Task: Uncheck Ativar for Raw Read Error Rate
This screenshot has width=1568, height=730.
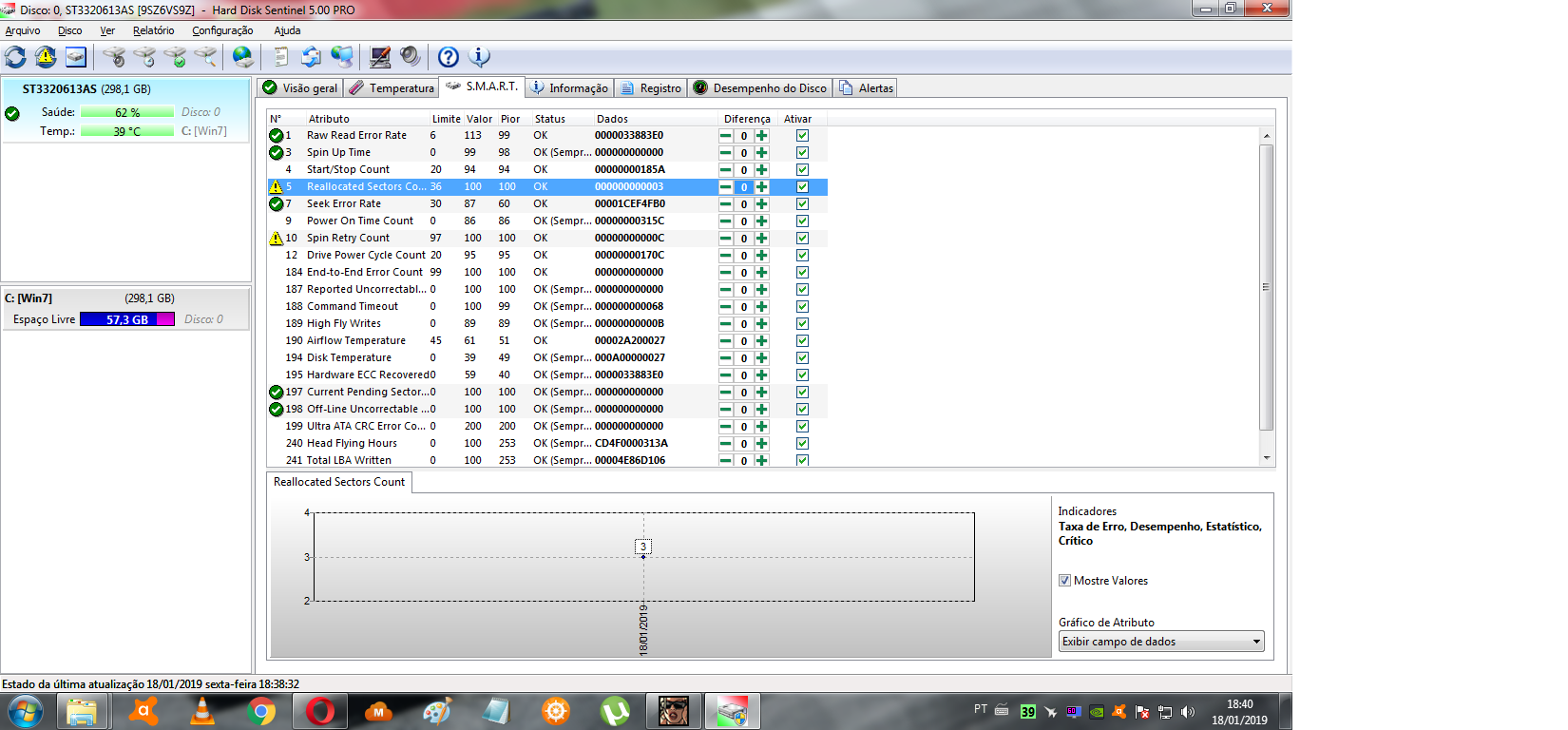Action: coord(802,136)
